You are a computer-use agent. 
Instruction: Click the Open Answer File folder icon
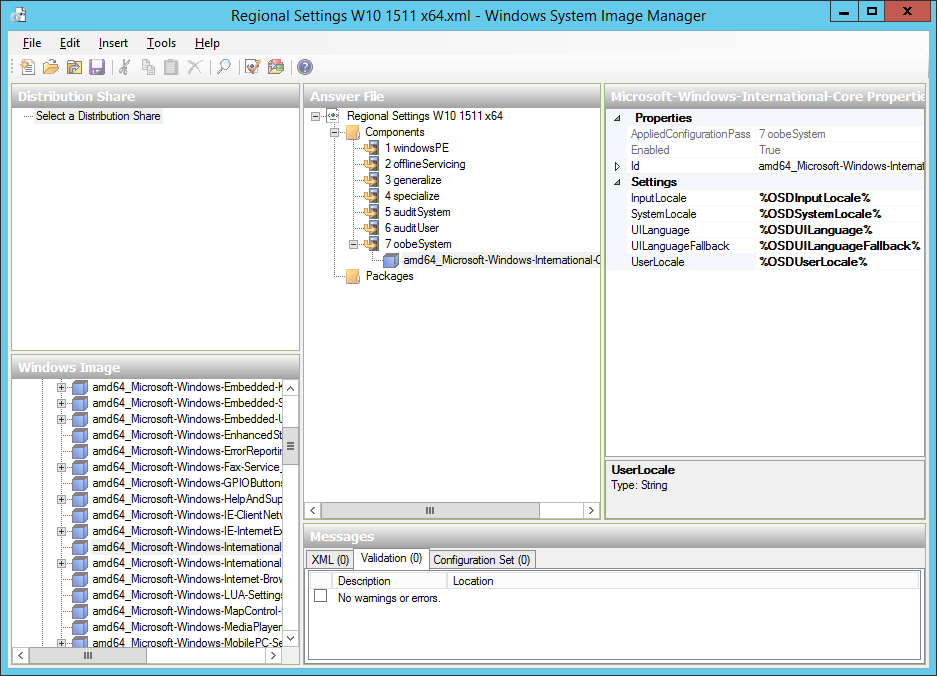(x=51, y=67)
